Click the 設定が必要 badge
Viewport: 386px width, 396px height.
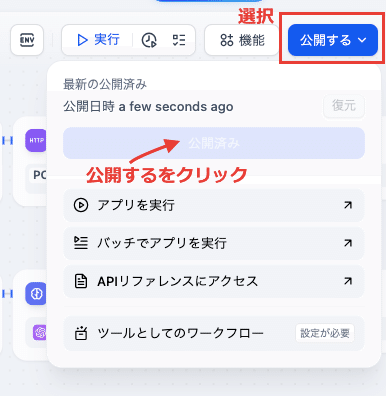point(325,333)
